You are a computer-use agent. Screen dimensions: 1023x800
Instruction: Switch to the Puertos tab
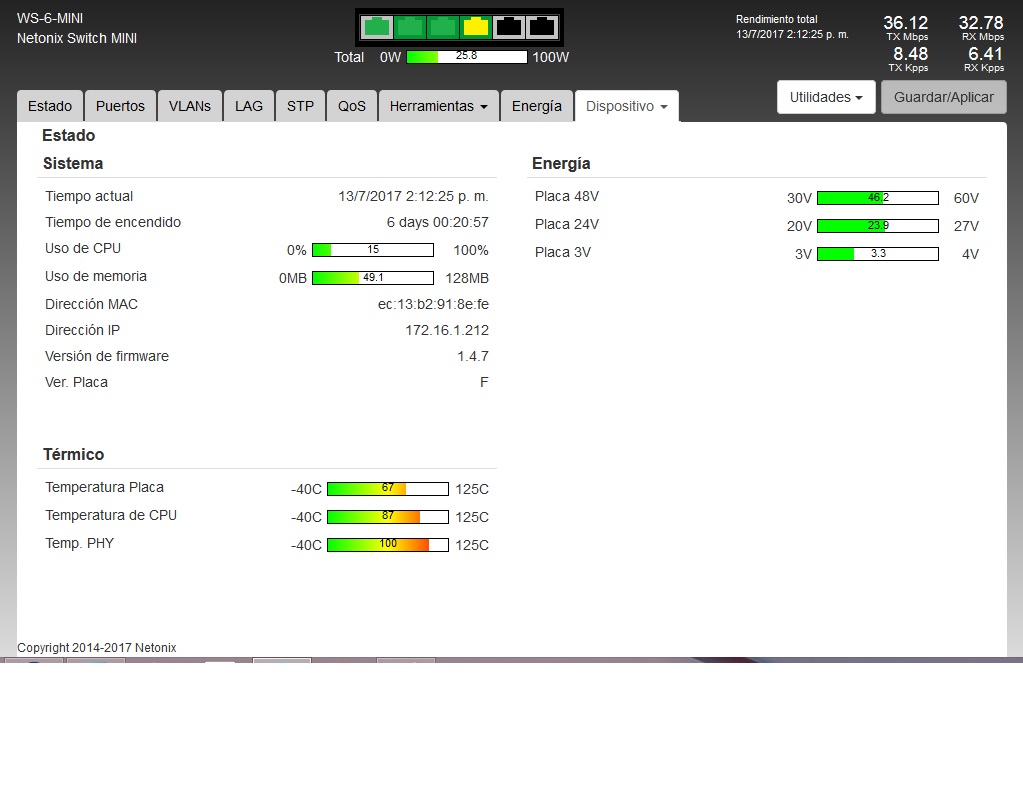pyautogui.click(x=120, y=106)
